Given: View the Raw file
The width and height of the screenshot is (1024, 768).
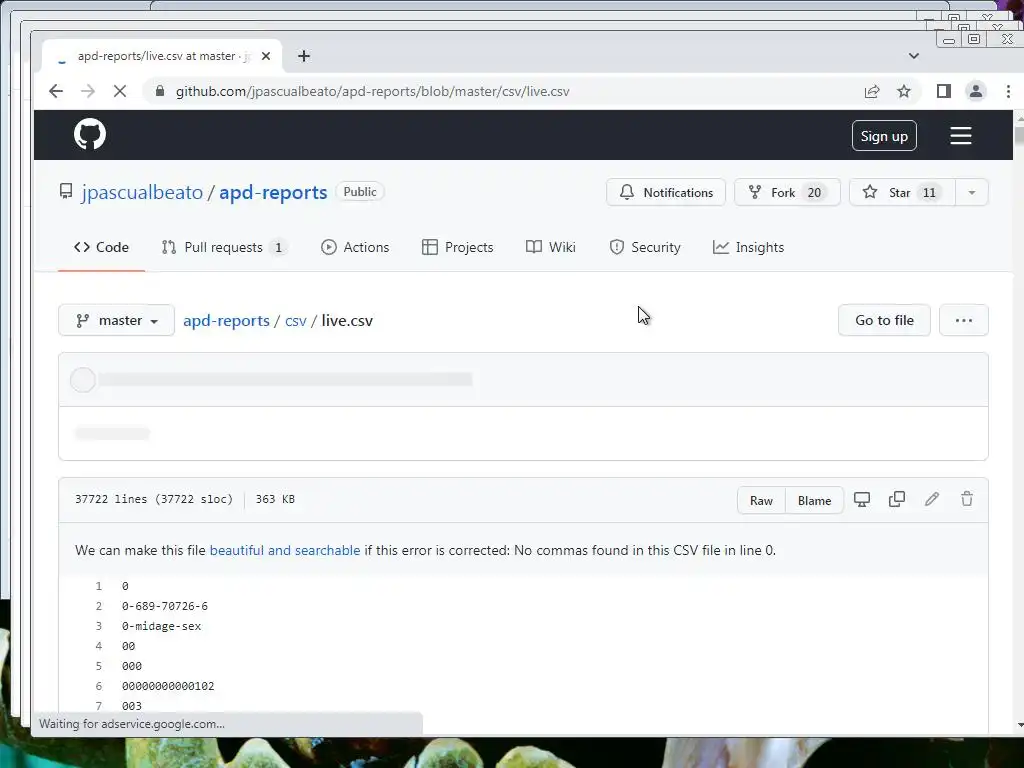Looking at the screenshot, I should coord(761,501).
